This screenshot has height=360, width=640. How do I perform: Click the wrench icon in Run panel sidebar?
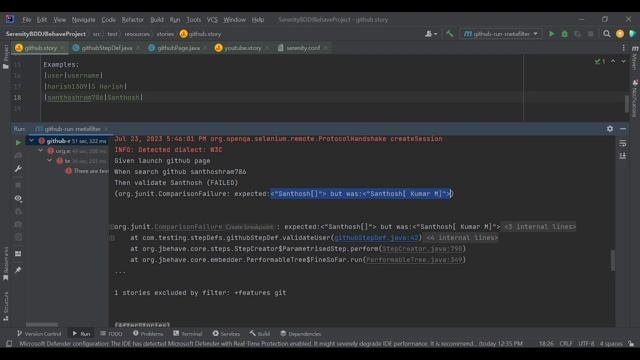click(x=18, y=169)
